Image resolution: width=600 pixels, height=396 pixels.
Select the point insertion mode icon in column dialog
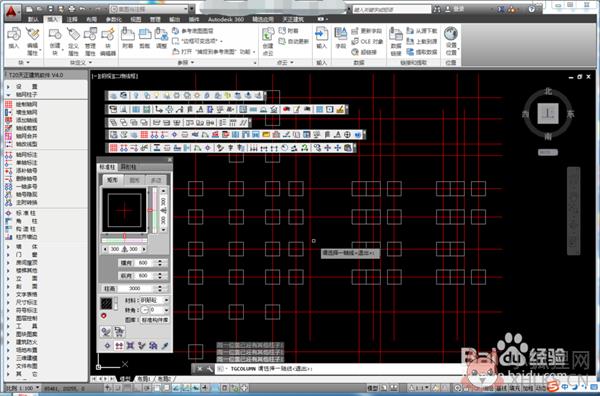pos(108,345)
